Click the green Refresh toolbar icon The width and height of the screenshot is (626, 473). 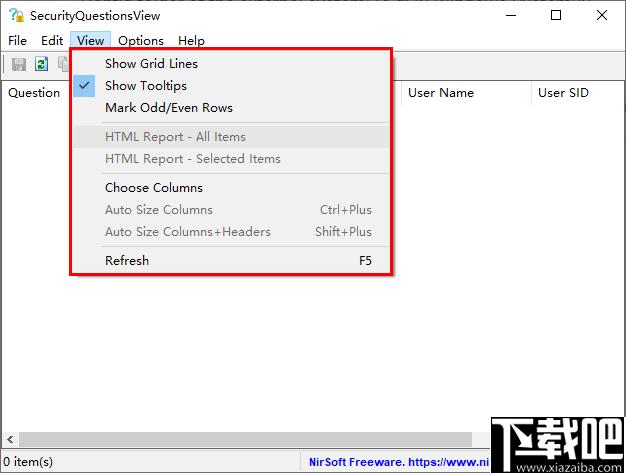42,64
